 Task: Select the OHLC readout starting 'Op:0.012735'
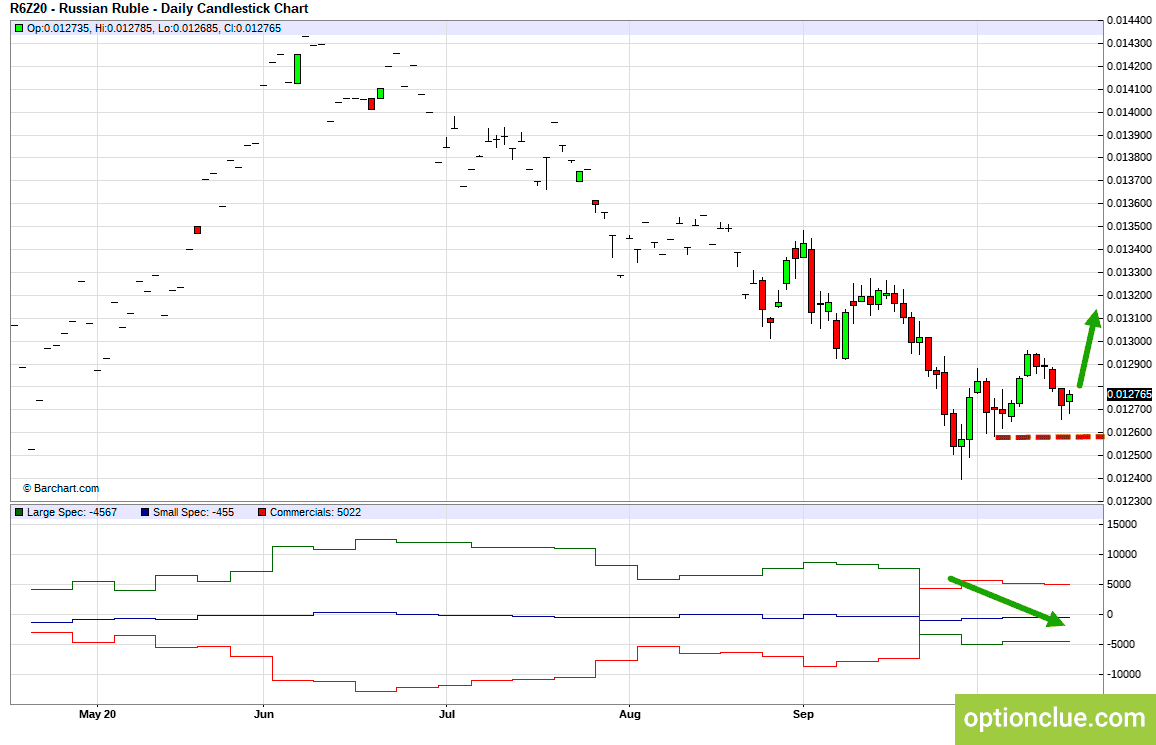tap(153, 29)
